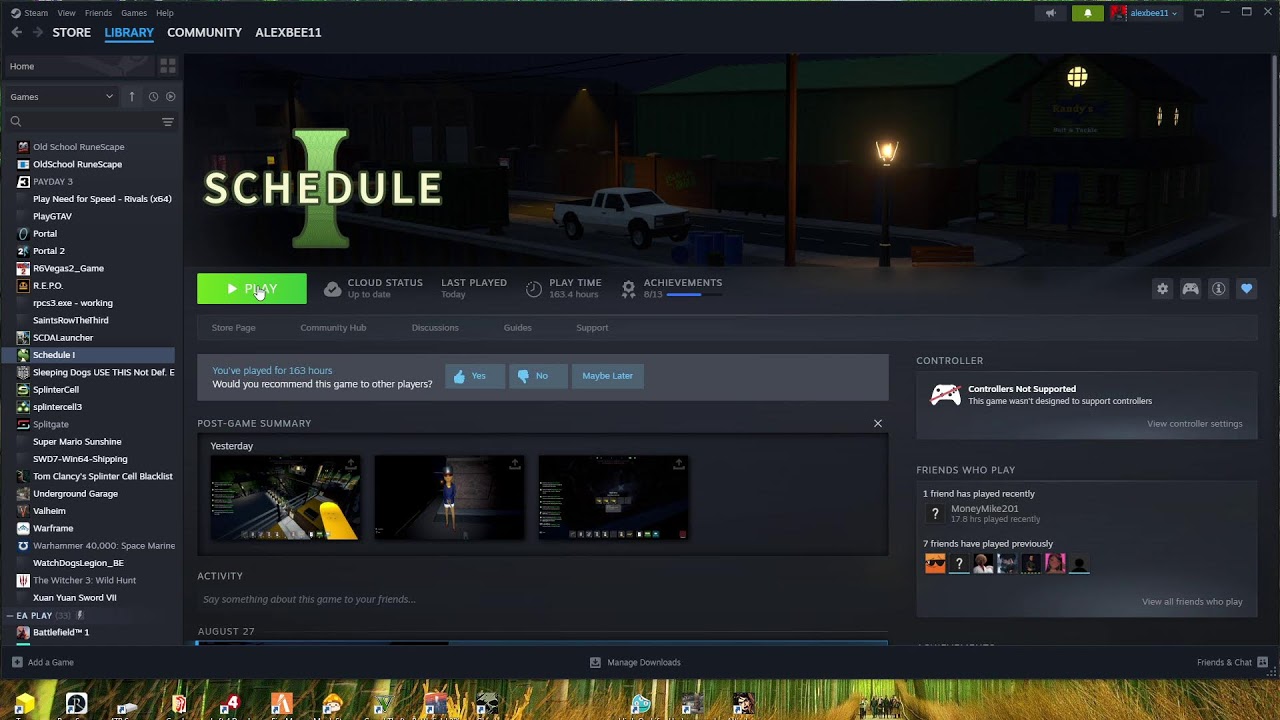Screen dimensions: 1280x720
Task: Open the middle character screenshot thumbnail
Action: pos(449,498)
